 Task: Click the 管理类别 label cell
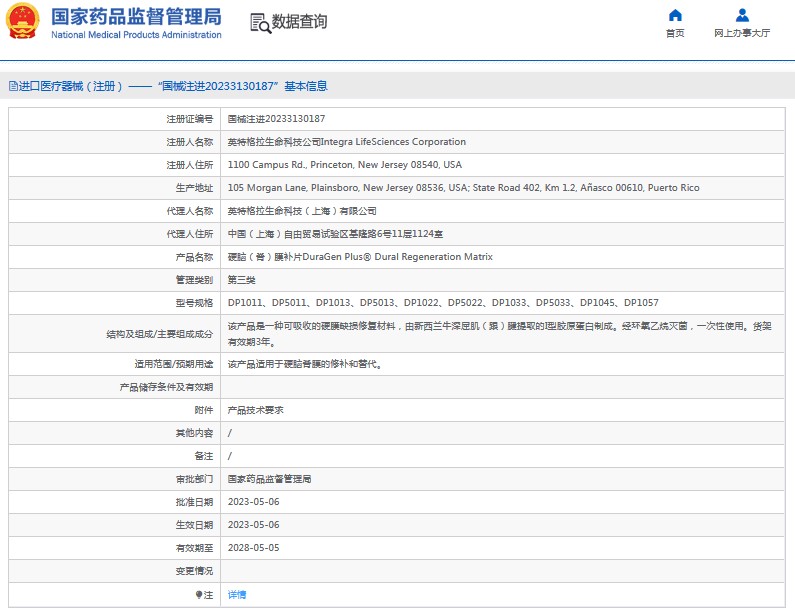pyautogui.click(x=115, y=280)
